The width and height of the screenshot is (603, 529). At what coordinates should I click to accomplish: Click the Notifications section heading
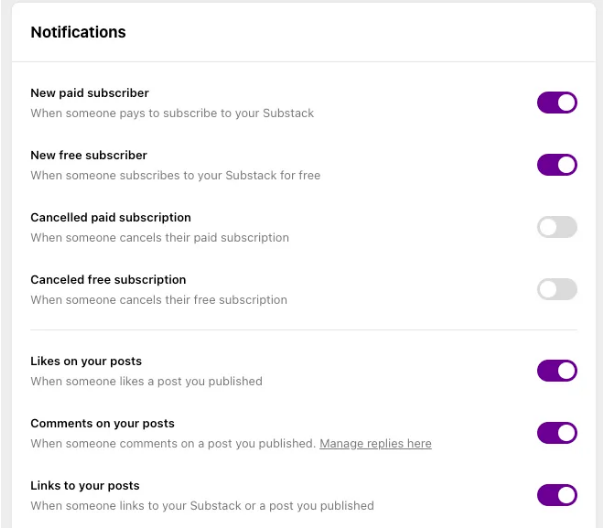point(78,32)
